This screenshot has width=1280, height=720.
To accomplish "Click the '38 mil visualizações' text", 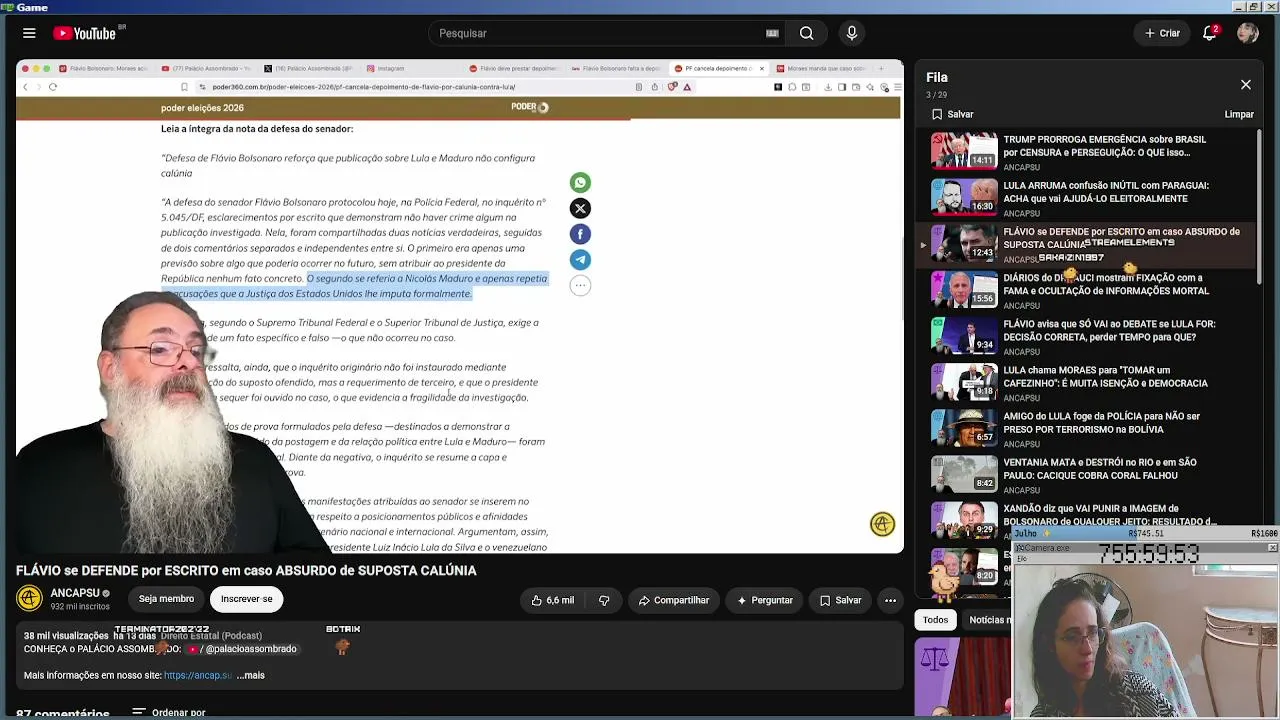I will tap(66, 636).
